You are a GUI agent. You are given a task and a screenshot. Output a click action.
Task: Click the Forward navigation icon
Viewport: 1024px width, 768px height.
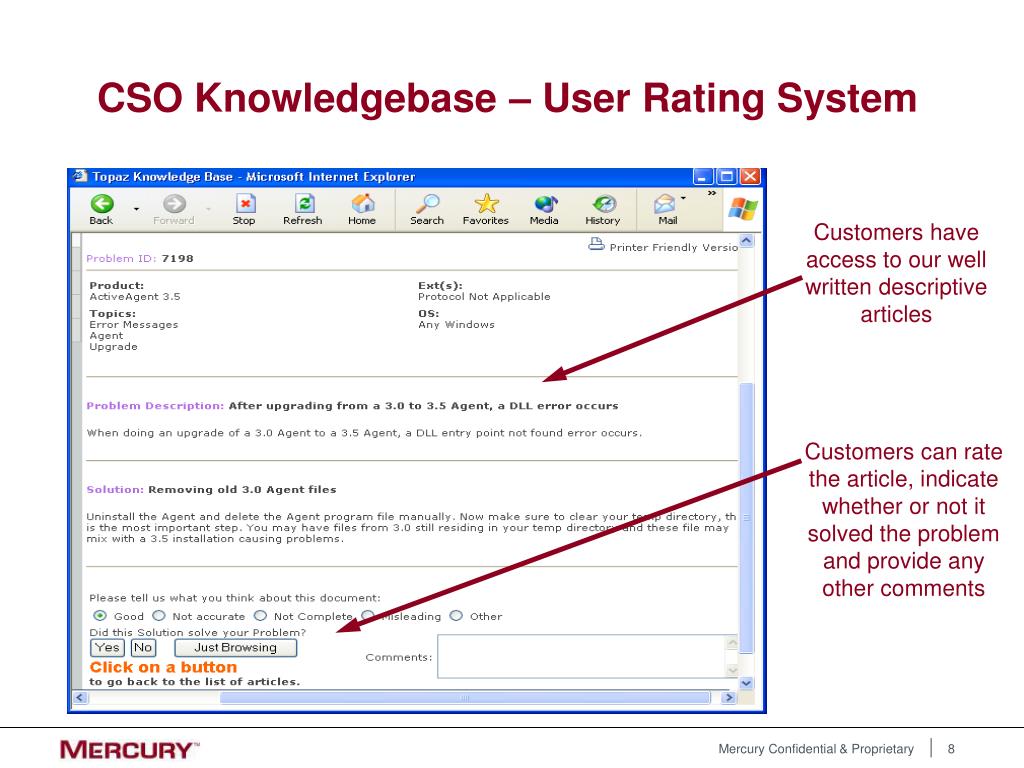(174, 204)
